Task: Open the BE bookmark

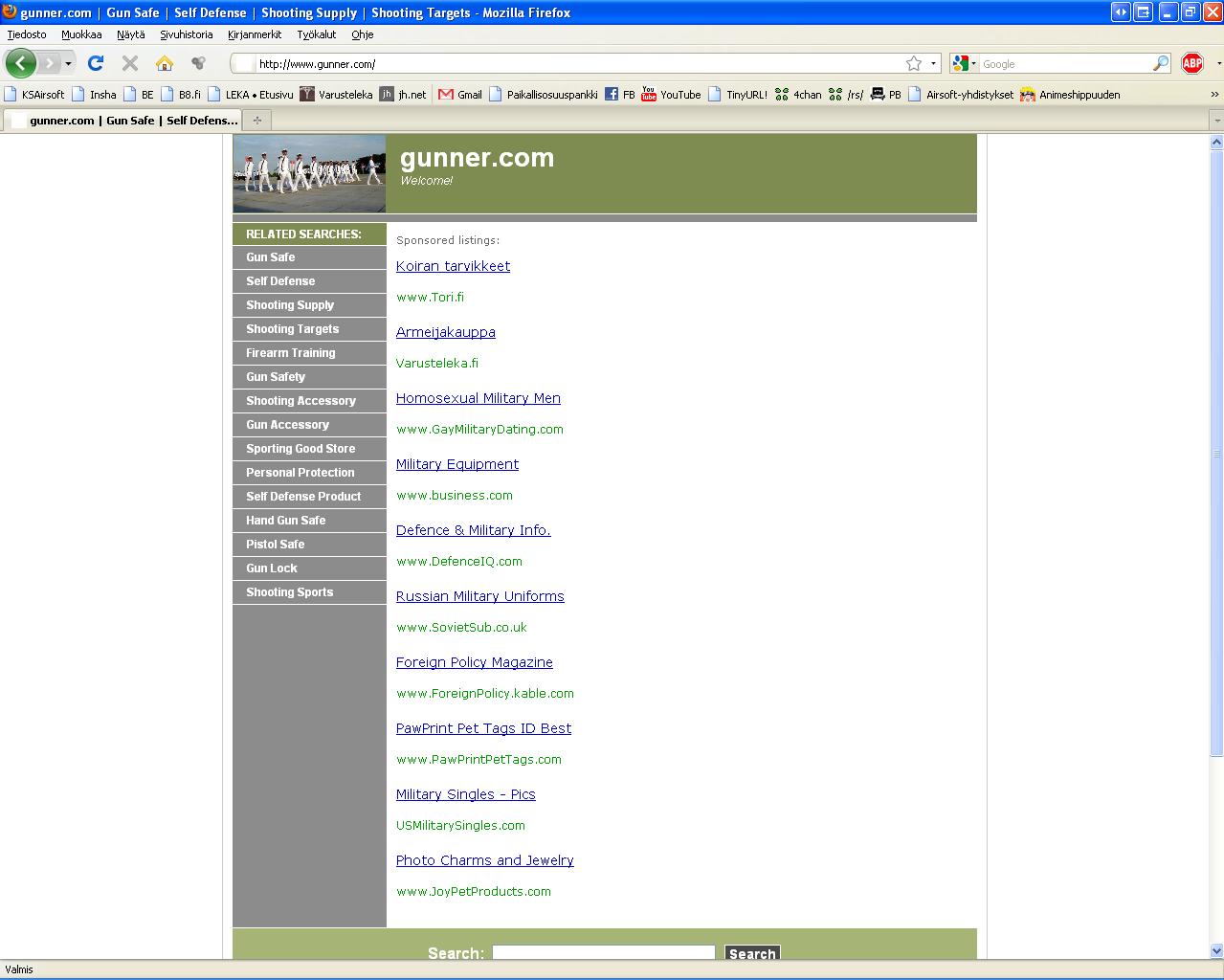Action: [139, 95]
